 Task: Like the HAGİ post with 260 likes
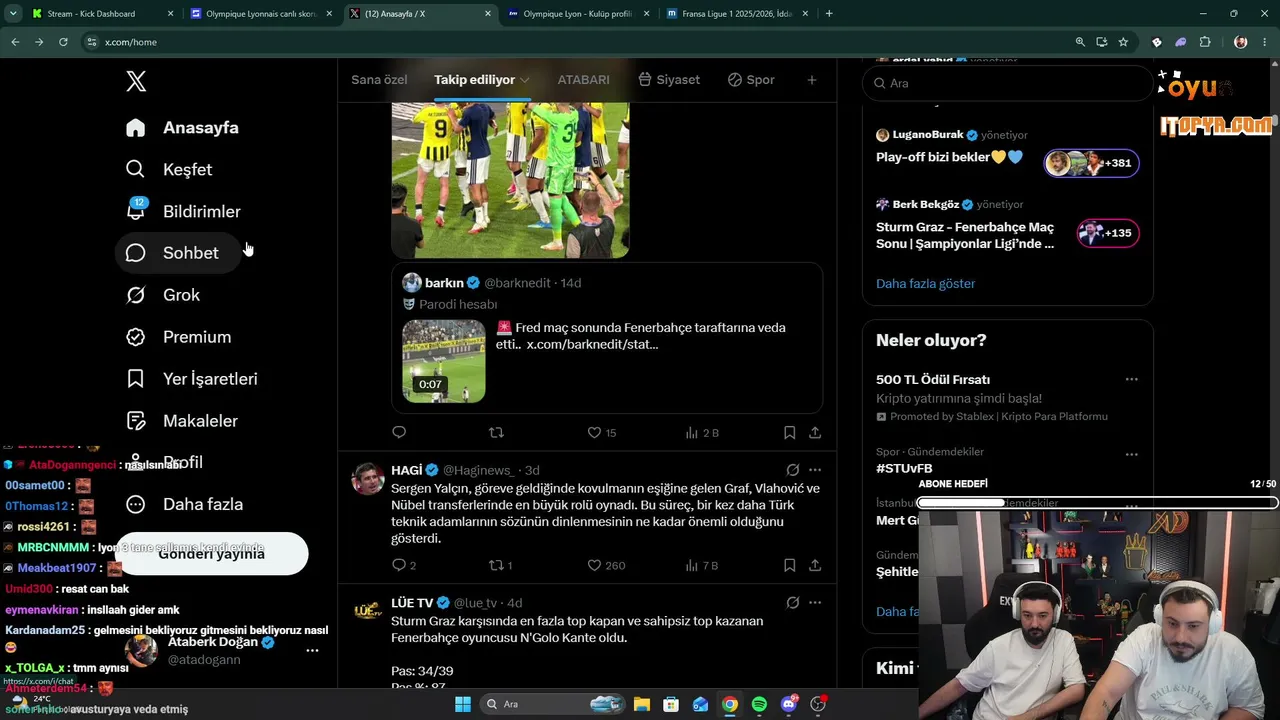(x=605, y=565)
